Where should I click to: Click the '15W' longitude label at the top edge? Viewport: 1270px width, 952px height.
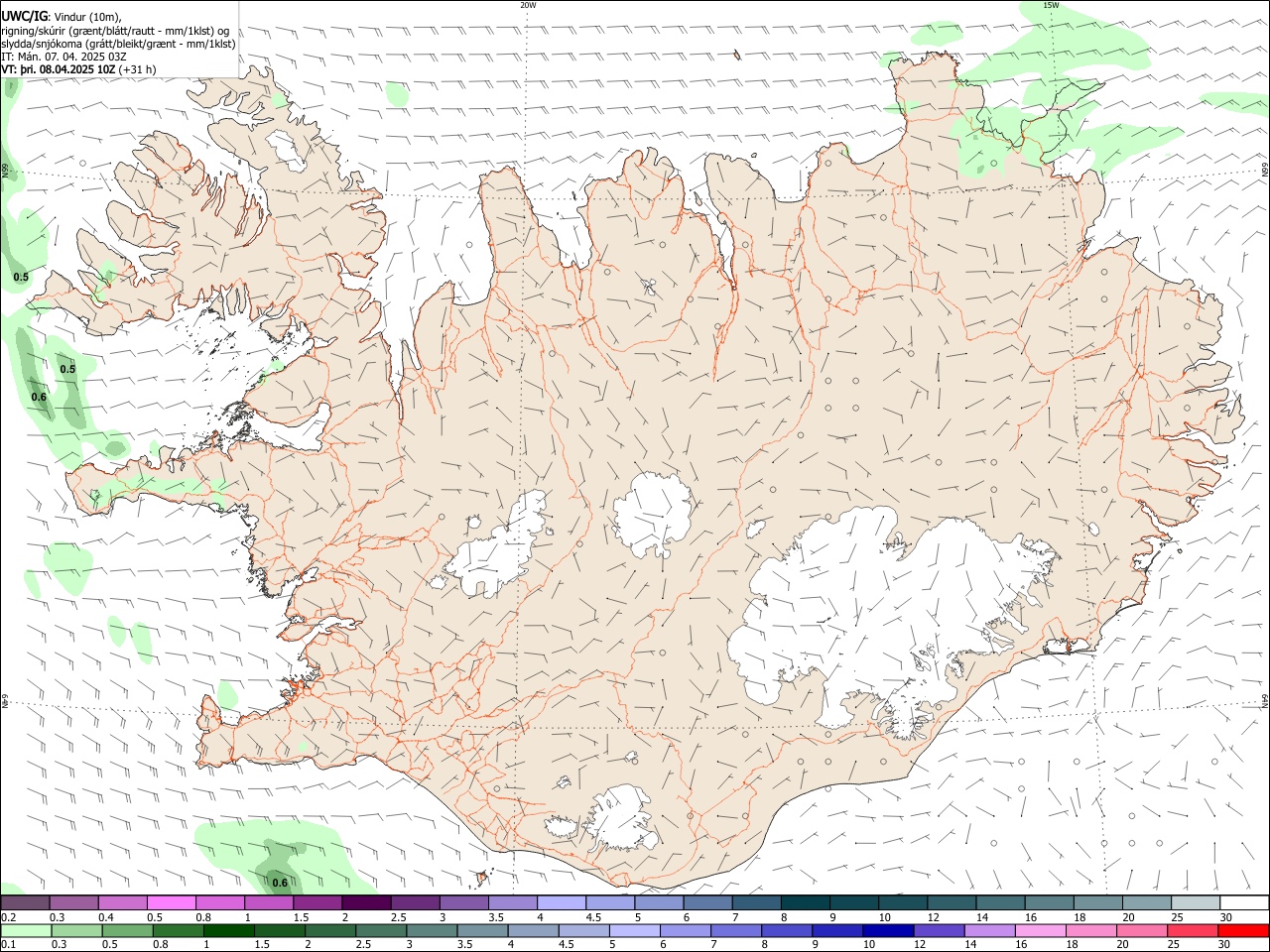tap(1051, 5)
